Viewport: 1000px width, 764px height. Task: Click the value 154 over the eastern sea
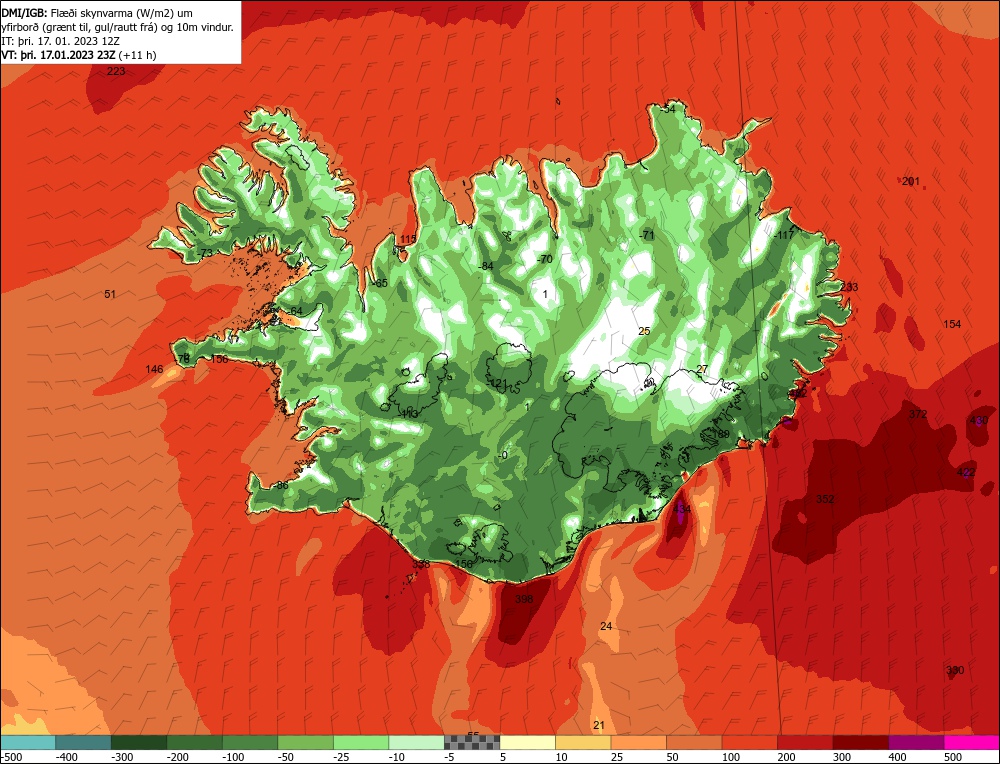click(952, 324)
